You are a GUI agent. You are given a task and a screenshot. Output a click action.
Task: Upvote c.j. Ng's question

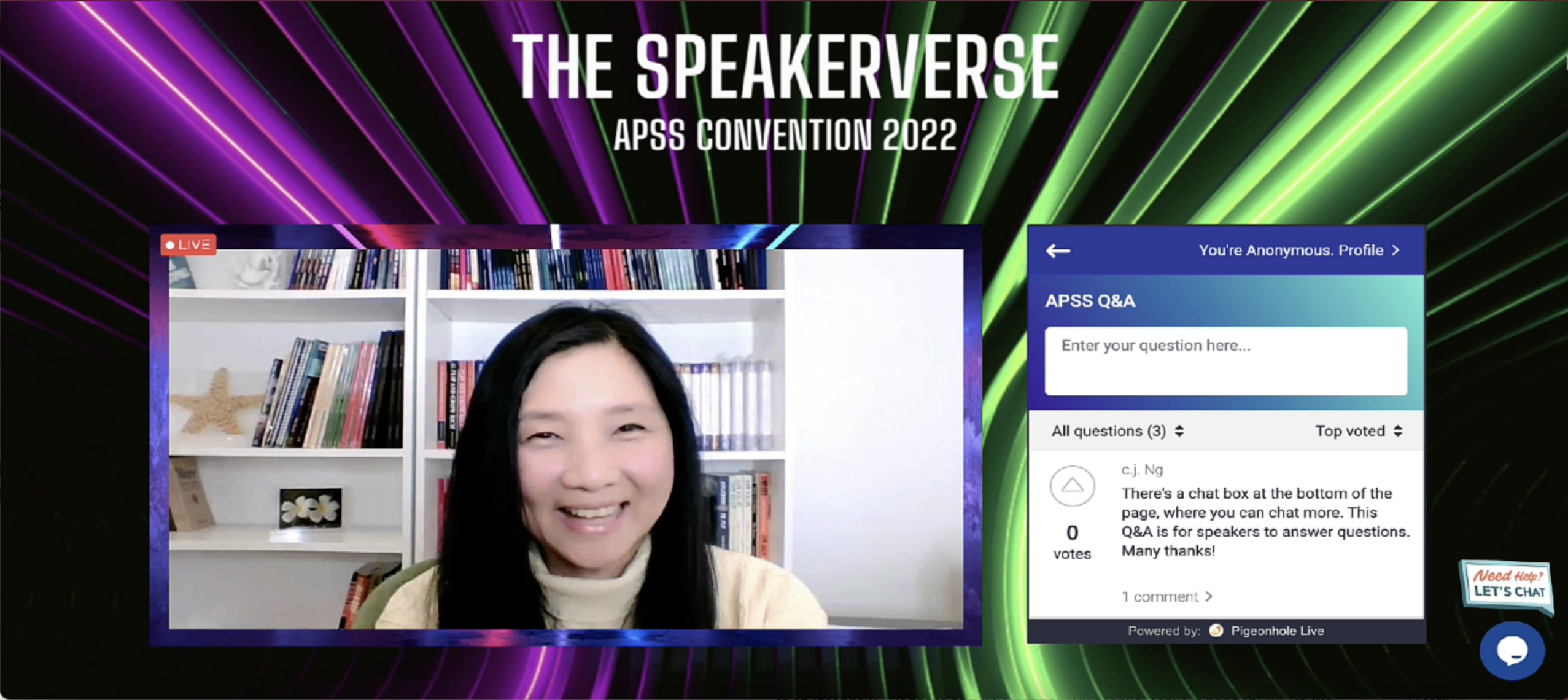tap(1072, 486)
